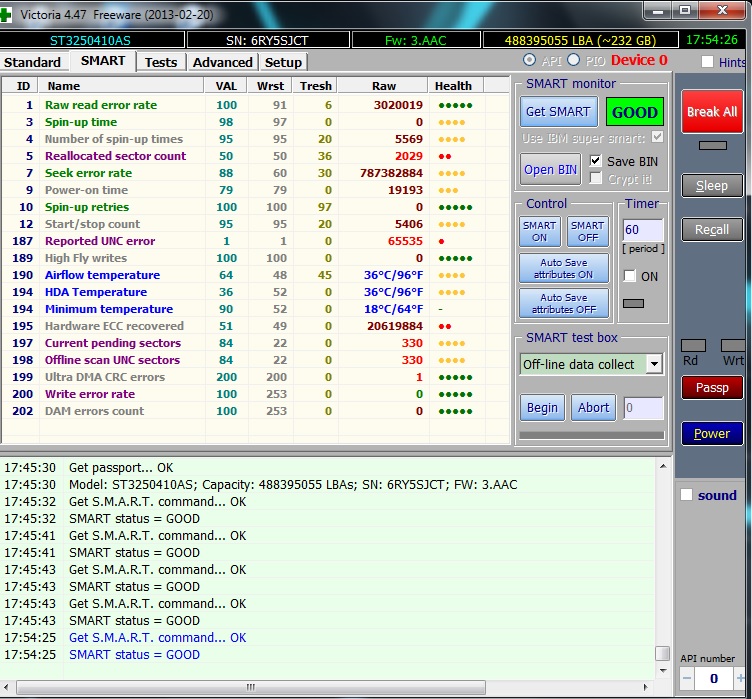Click the Abort button
This screenshot has width=752, height=699.
tap(593, 408)
